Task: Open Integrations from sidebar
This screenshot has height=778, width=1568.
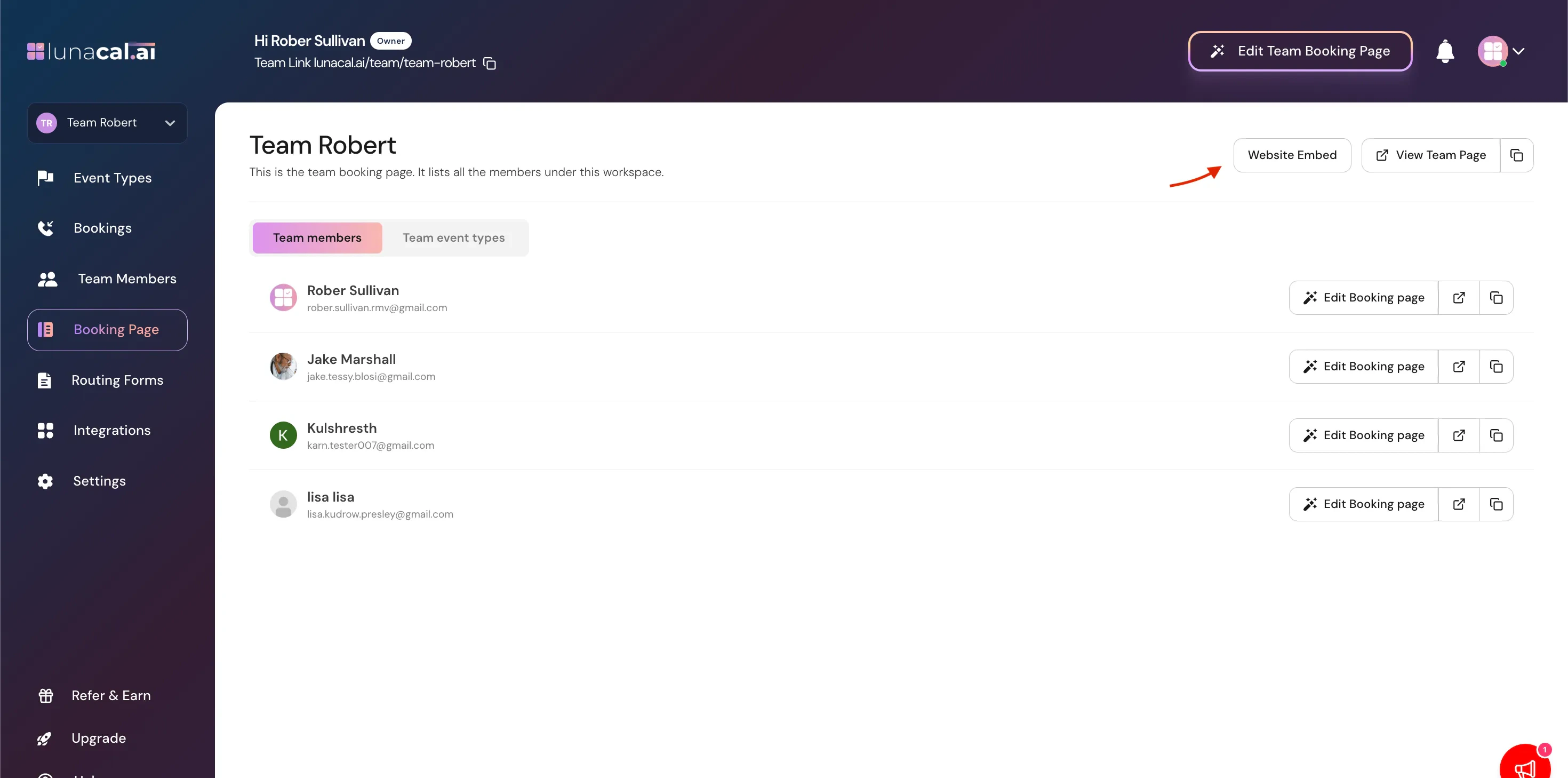Action: [x=111, y=431]
